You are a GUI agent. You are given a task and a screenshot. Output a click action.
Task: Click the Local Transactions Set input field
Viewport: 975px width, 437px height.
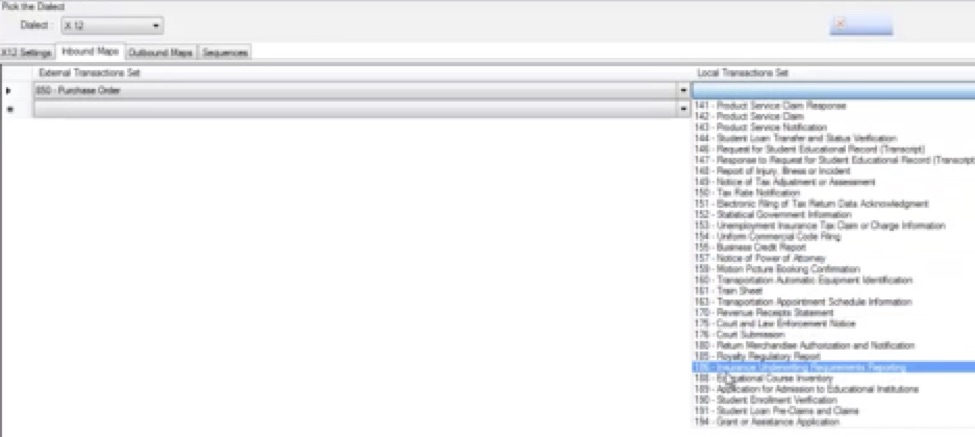click(x=830, y=91)
